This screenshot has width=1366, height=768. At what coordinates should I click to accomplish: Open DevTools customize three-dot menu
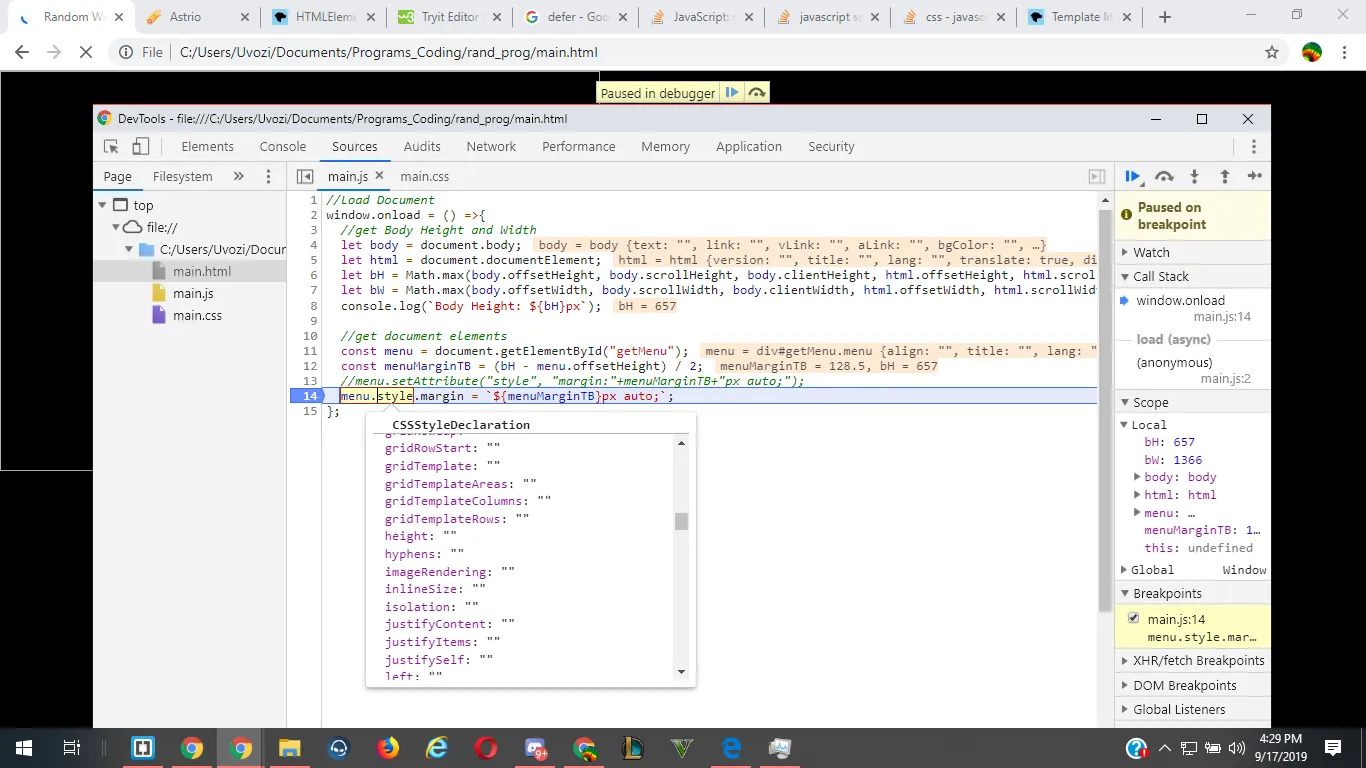click(1253, 147)
